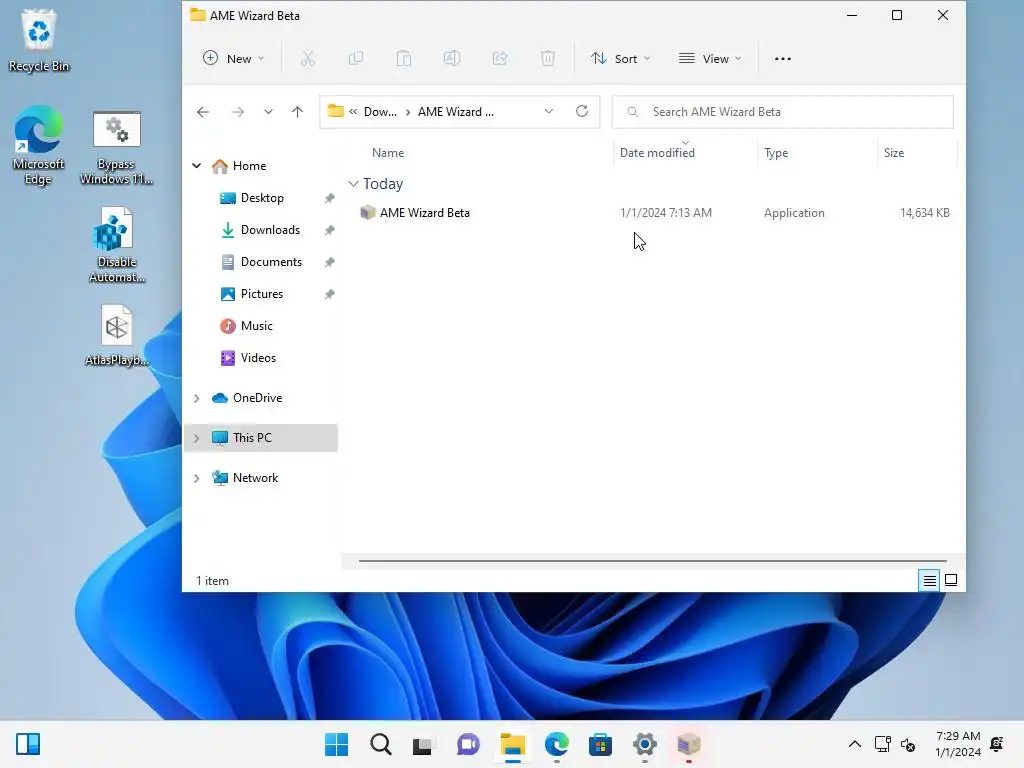The image size is (1024, 768).
Task: Open recent locations dropdown arrow
Action: coord(268,112)
